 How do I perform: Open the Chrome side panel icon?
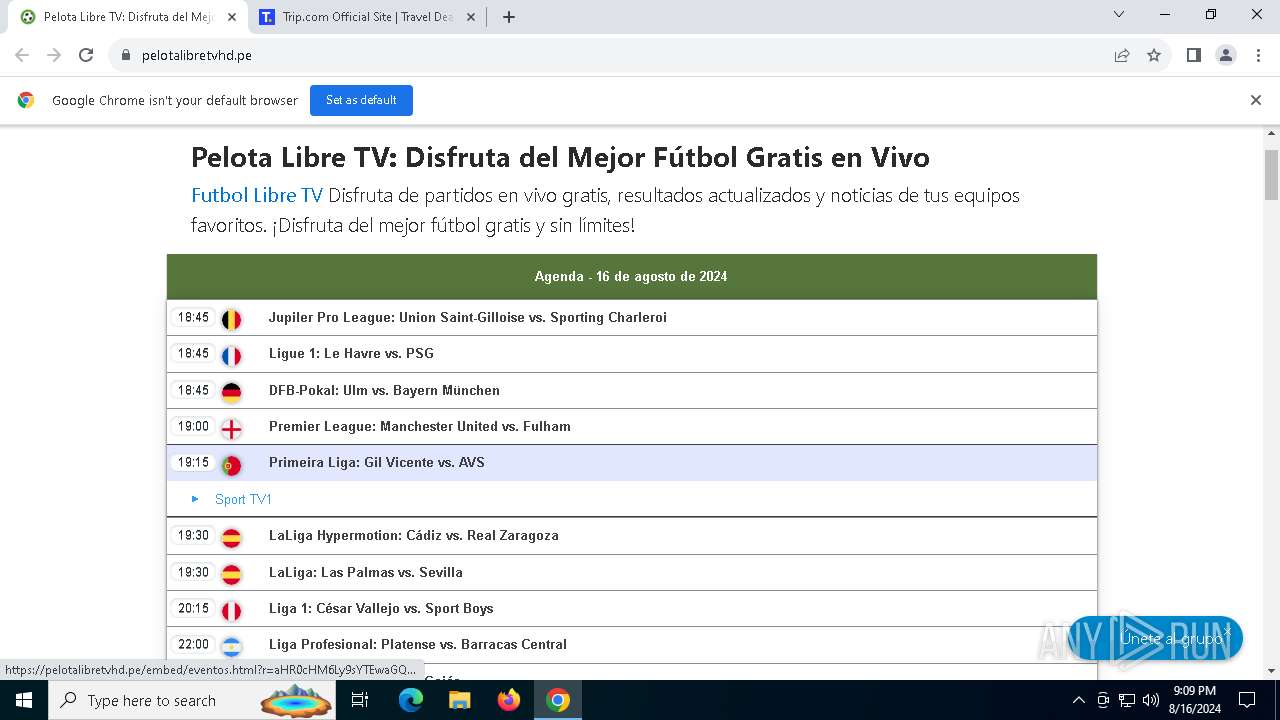click(x=1193, y=55)
